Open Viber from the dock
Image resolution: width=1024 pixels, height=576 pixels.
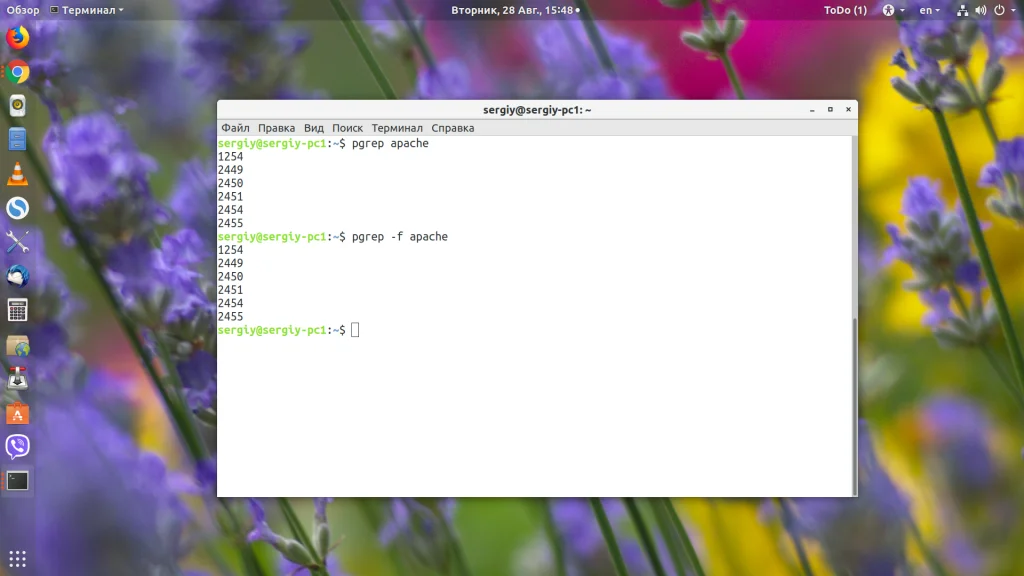click(x=18, y=447)
